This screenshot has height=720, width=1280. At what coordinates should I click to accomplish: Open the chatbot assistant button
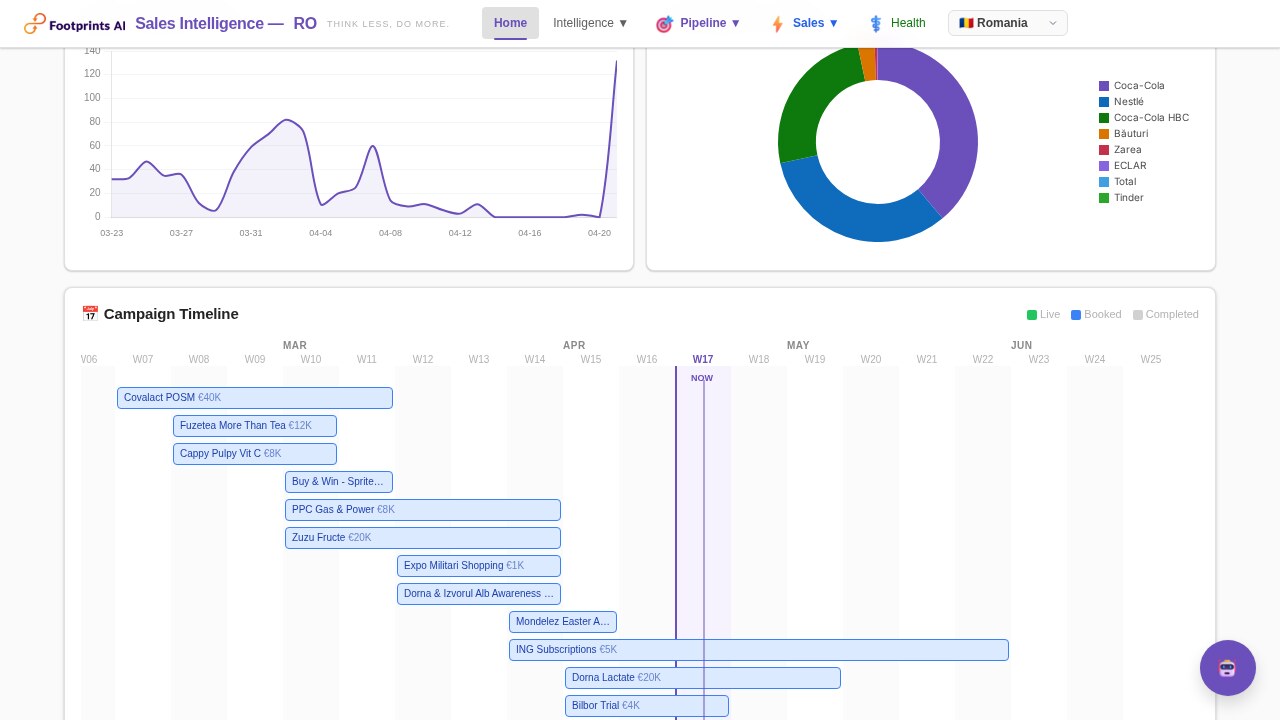(x=1228, y=668)
